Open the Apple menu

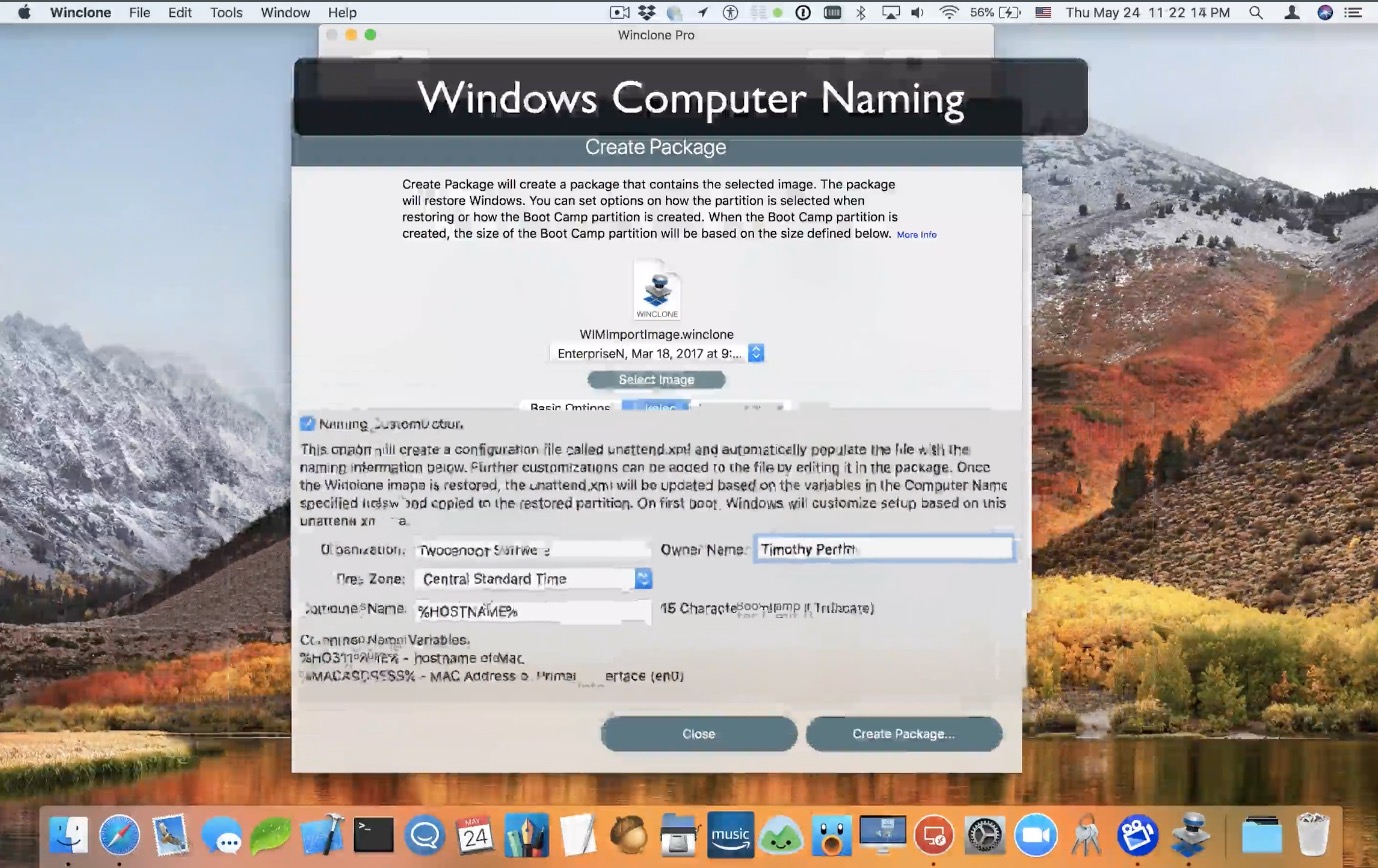pos(24,12)
